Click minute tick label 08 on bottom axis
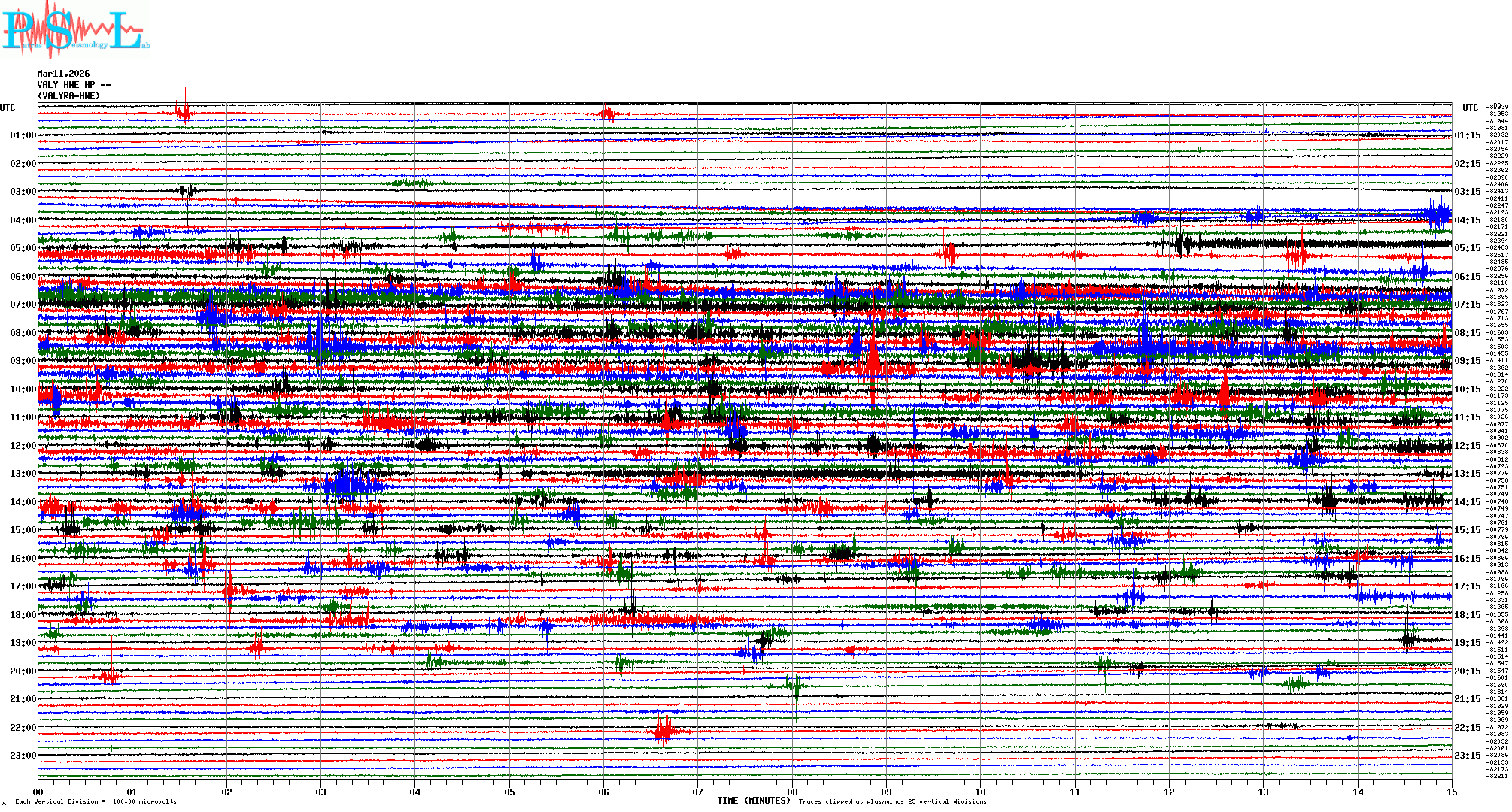 (x=792, y=792)
